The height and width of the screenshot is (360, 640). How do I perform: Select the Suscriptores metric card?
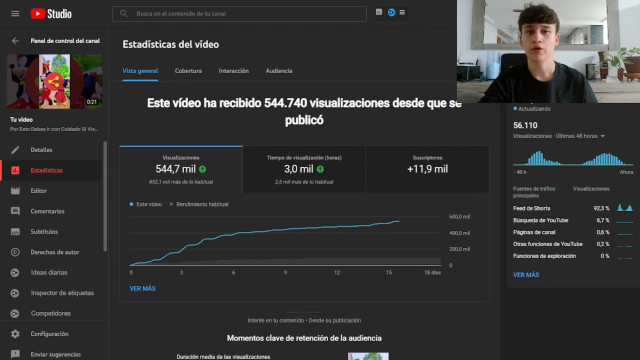(427, 169)
